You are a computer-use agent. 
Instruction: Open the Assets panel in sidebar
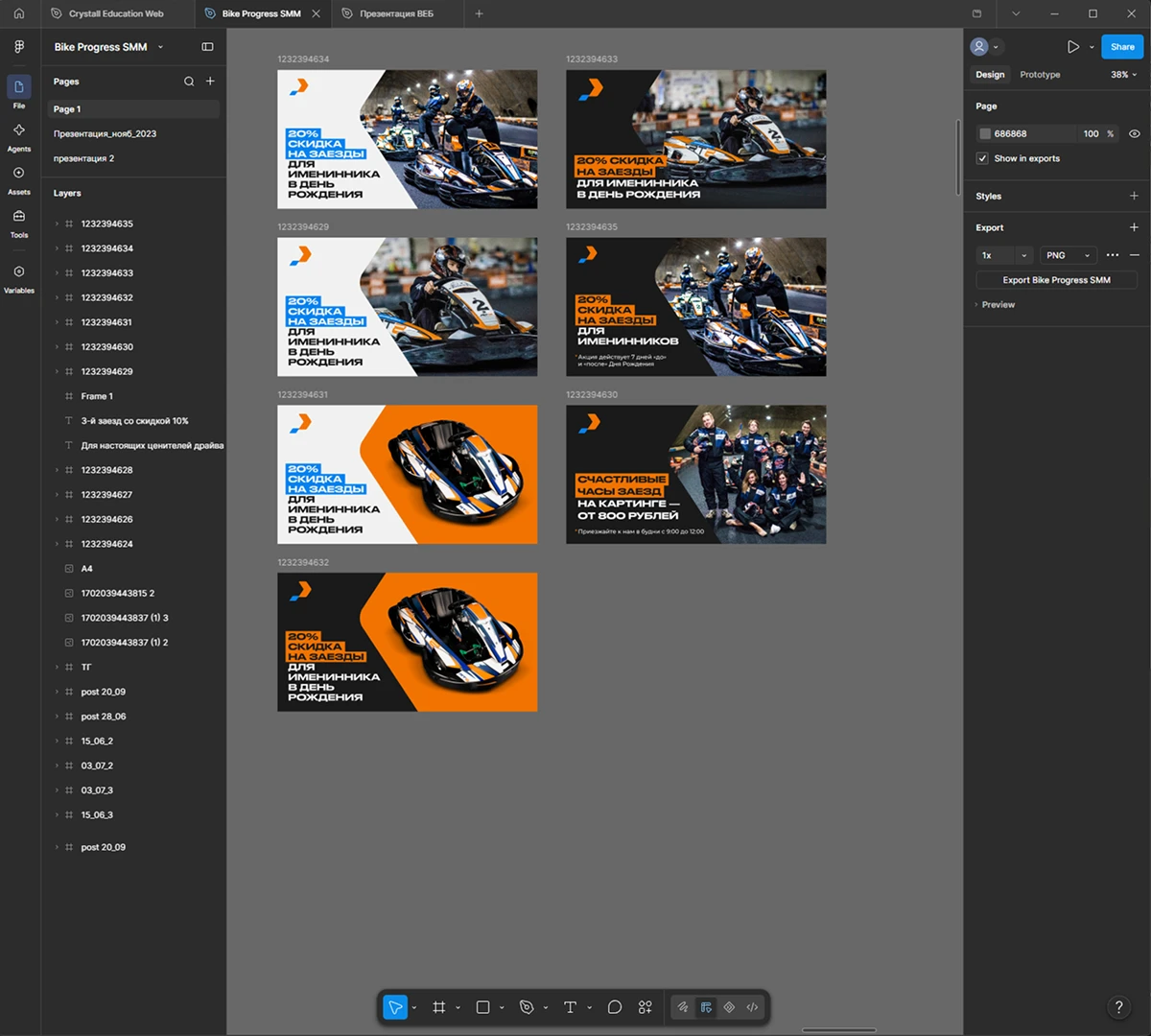click(x=19, y=179)
